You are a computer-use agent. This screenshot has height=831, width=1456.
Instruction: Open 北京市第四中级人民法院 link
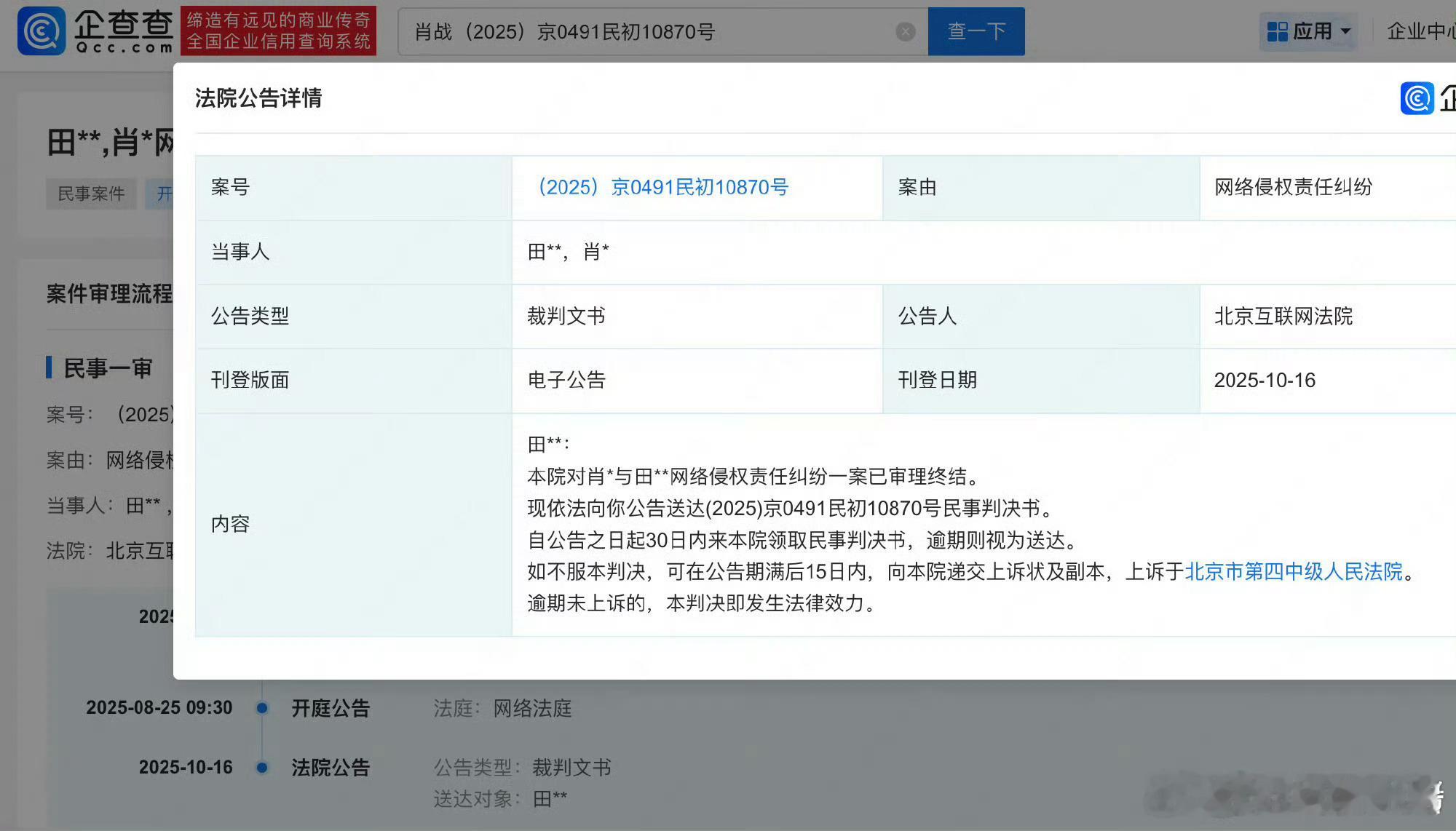[x=1294, y=571]
